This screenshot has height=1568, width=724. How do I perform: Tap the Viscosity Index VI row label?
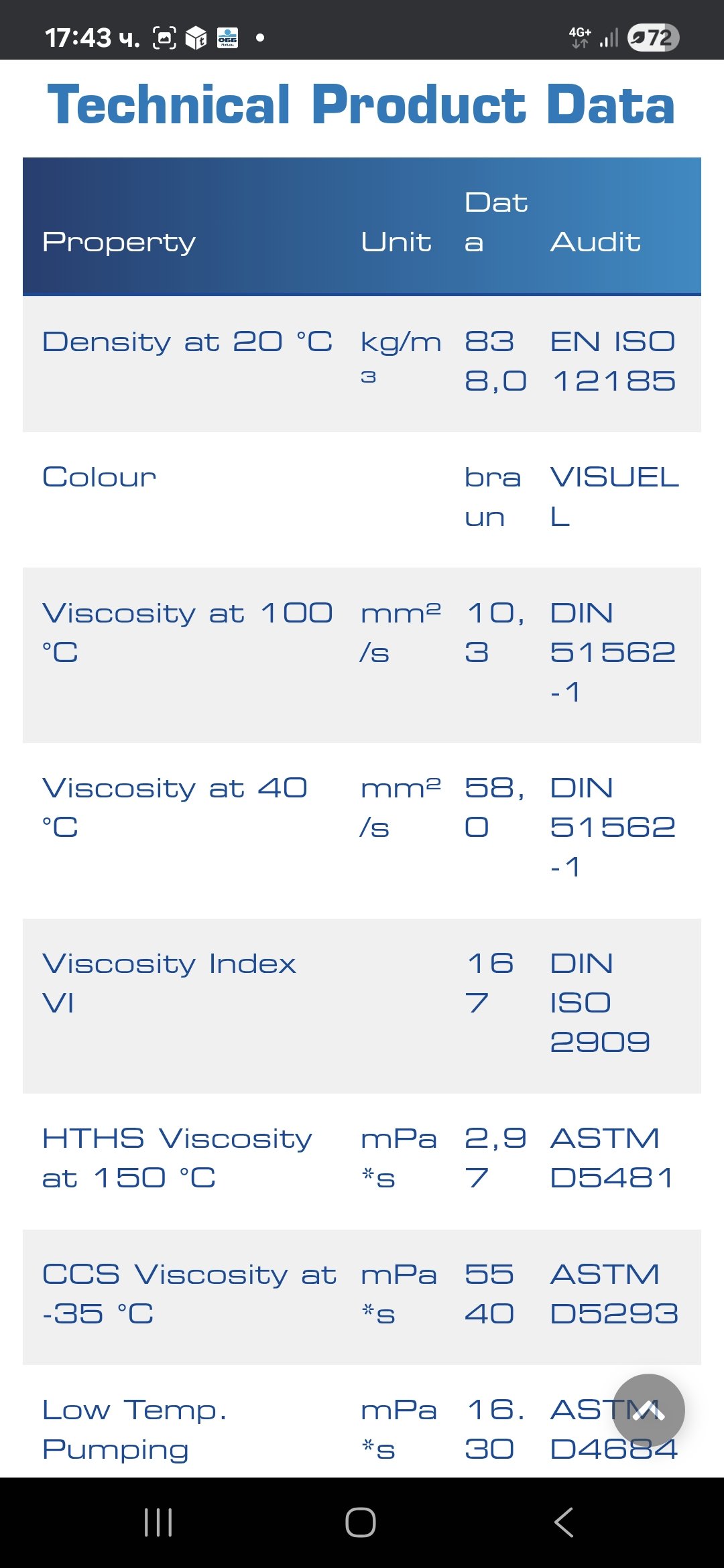[x=169, y=983]
